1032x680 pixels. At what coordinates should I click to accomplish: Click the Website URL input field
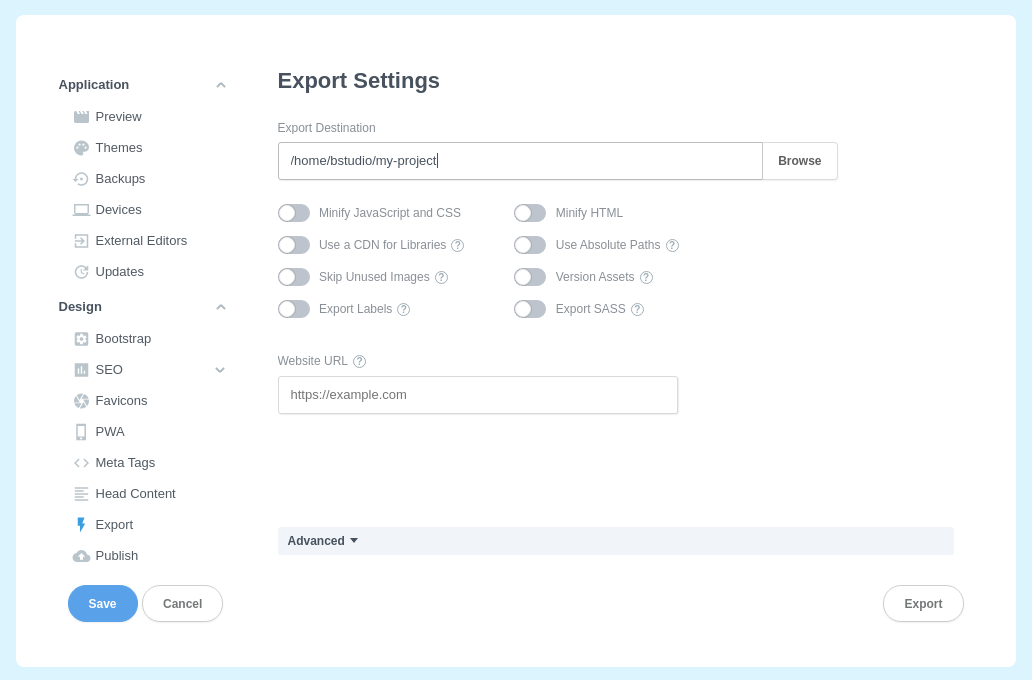click(477, 394)
